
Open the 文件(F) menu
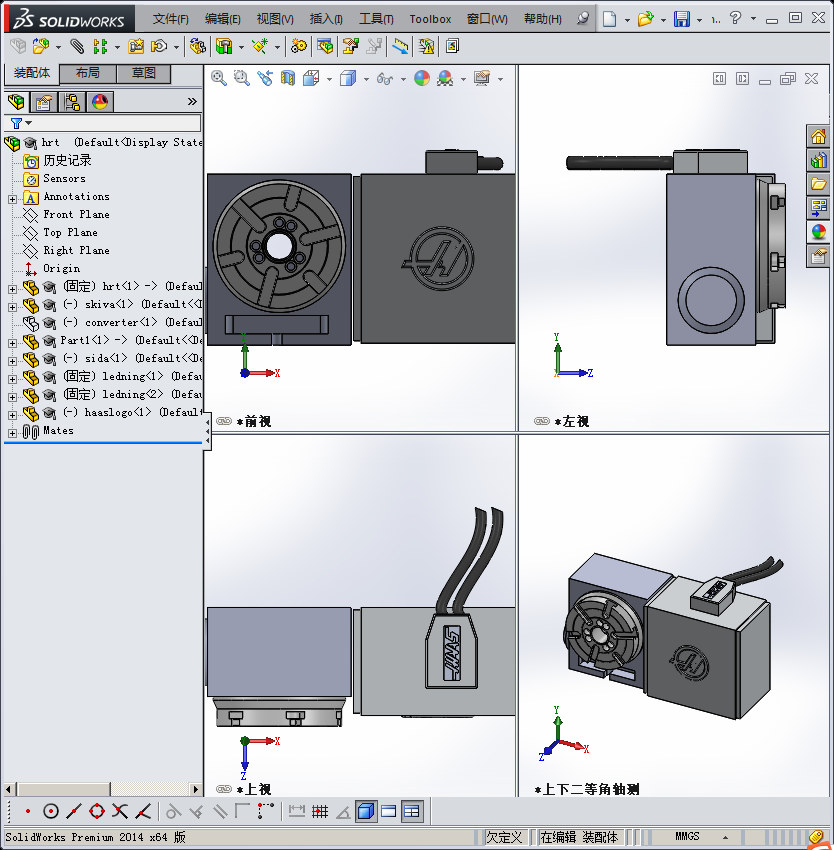pyautogui.click(x=170, y=19)
